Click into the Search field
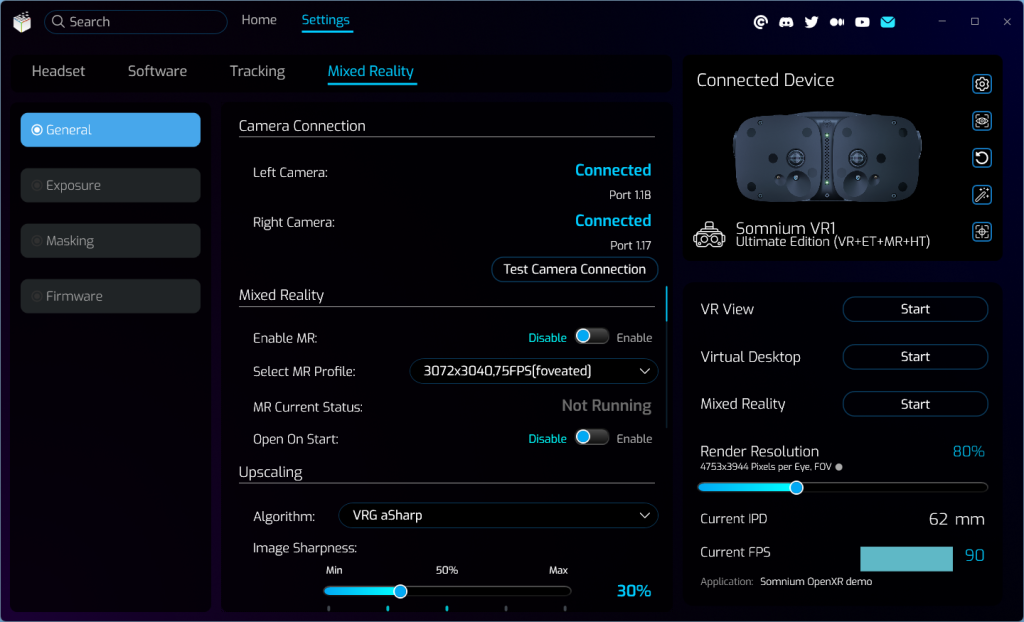The image size is (1024, 622). 140,22
